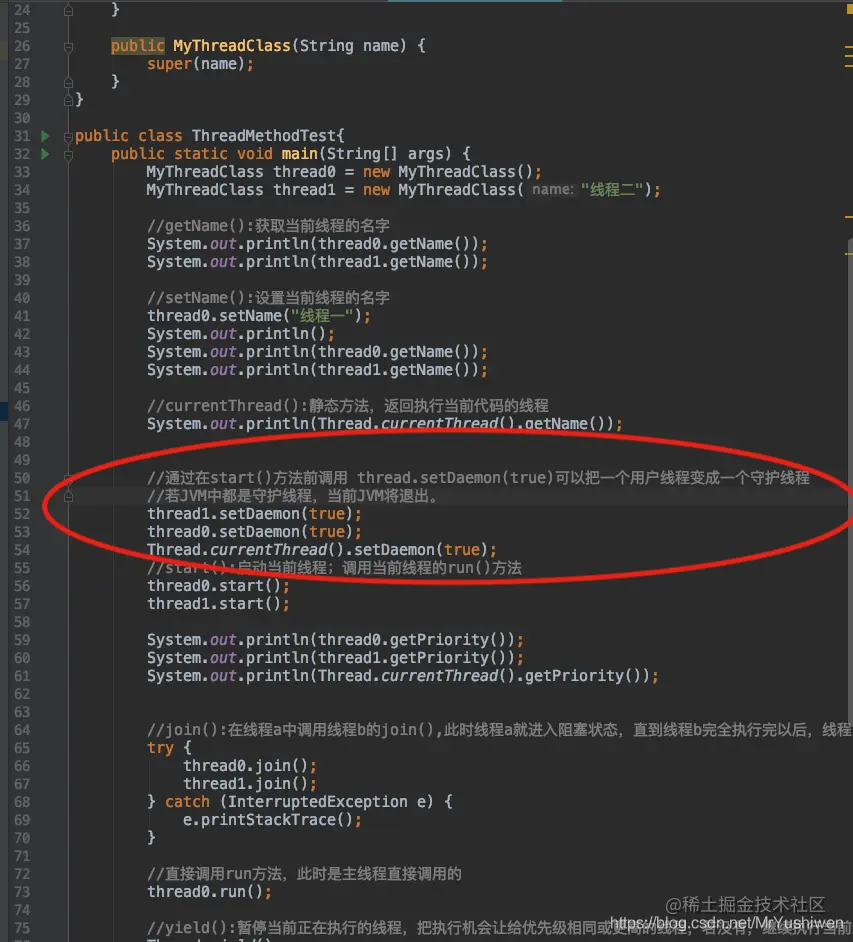This screenshot has height=942, width=853.
Task: Open the inspection status indicator at top right
Action: click(849, 9)
